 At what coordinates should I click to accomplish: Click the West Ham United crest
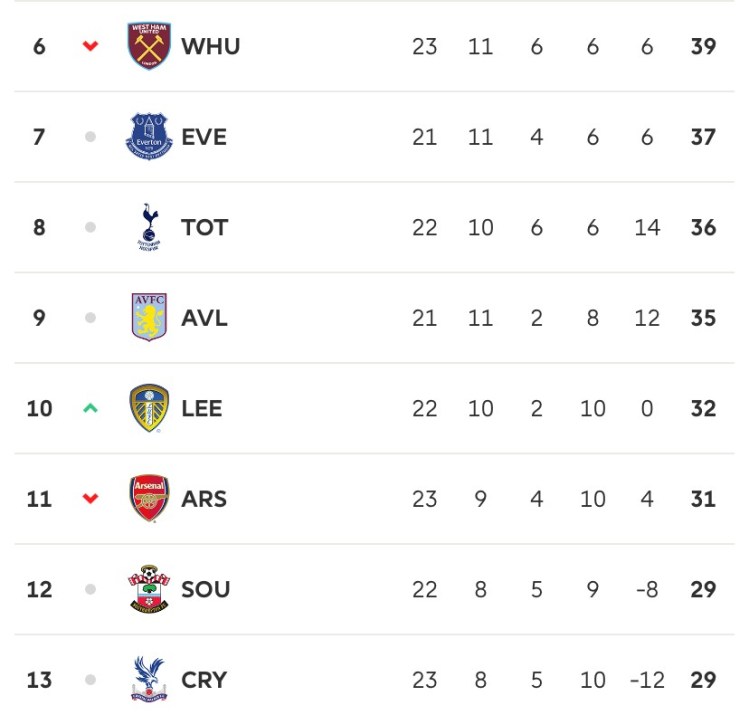coord(149,46)
